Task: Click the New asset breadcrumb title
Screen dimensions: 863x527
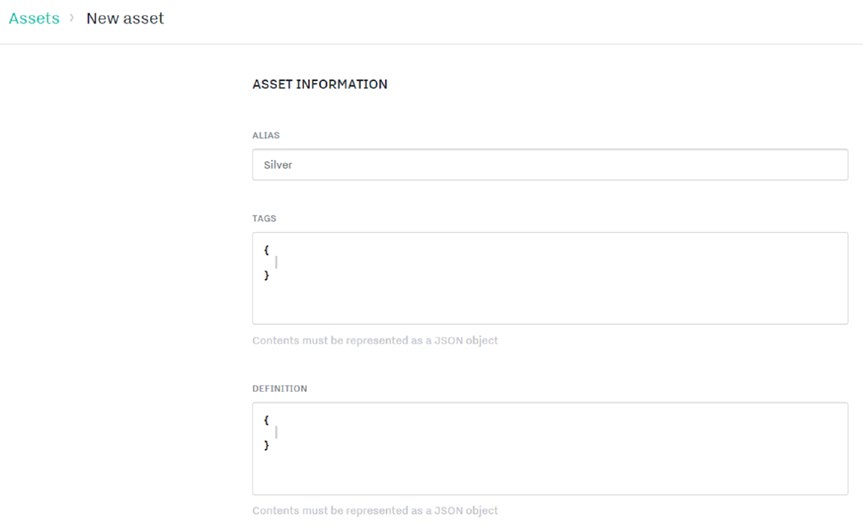Action: 125,18
